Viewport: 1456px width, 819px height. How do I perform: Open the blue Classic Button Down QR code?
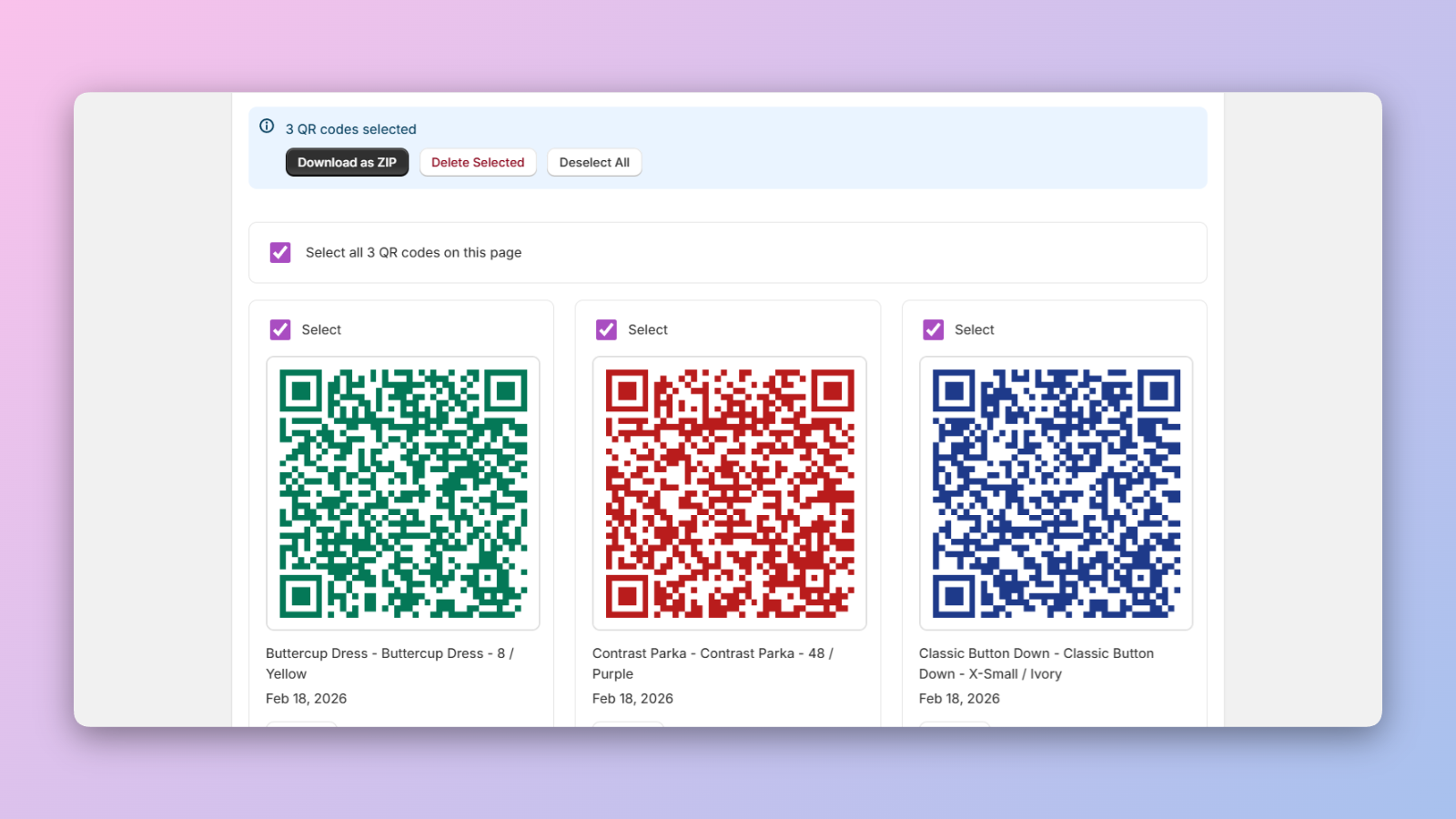pyautogui.click(x=1056, y=493)
